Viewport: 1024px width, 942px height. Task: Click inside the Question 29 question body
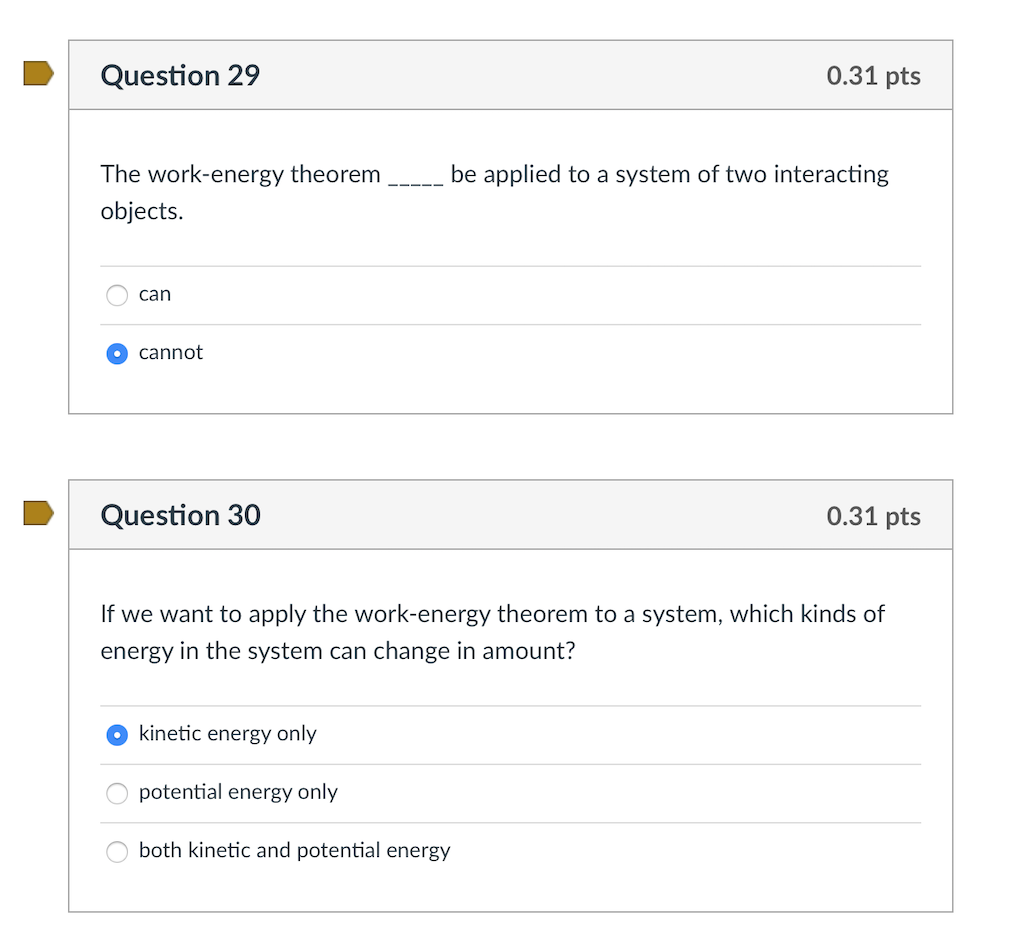click(x=494, y=192)
